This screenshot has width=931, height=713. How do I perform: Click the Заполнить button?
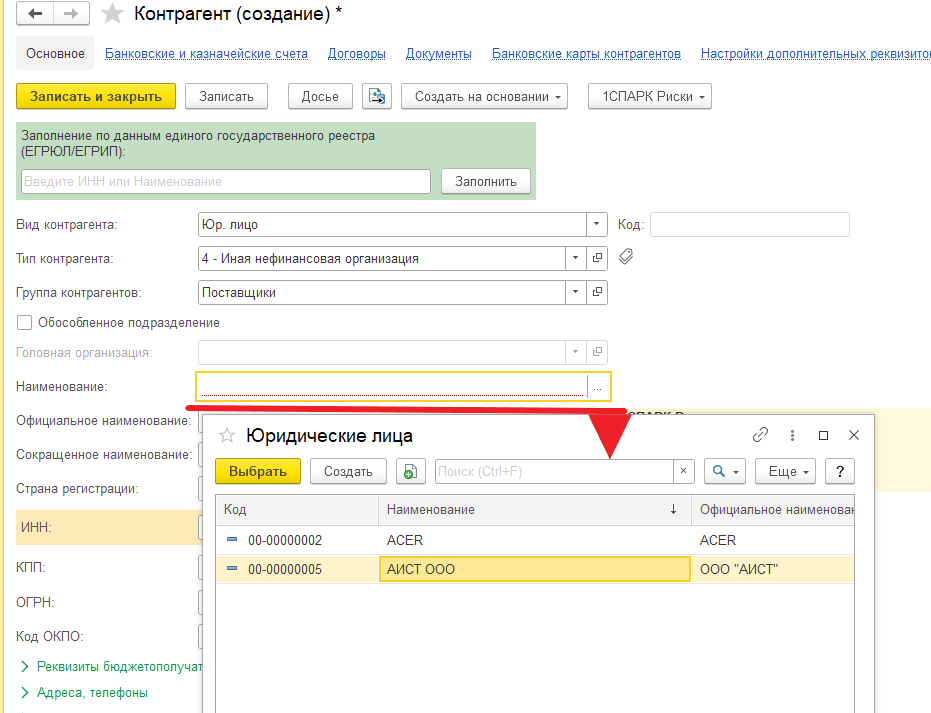tap(486, 182)
